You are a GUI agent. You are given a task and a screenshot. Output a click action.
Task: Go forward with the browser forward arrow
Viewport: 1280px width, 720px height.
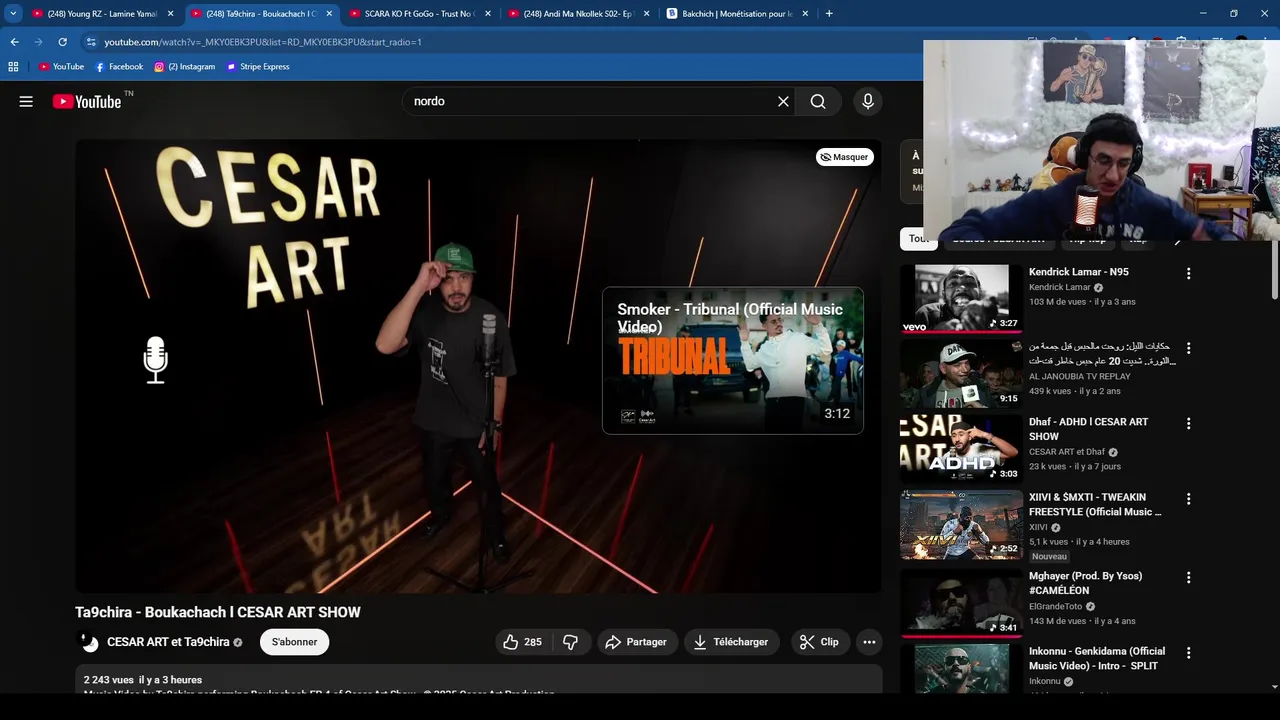click(38, 42)
